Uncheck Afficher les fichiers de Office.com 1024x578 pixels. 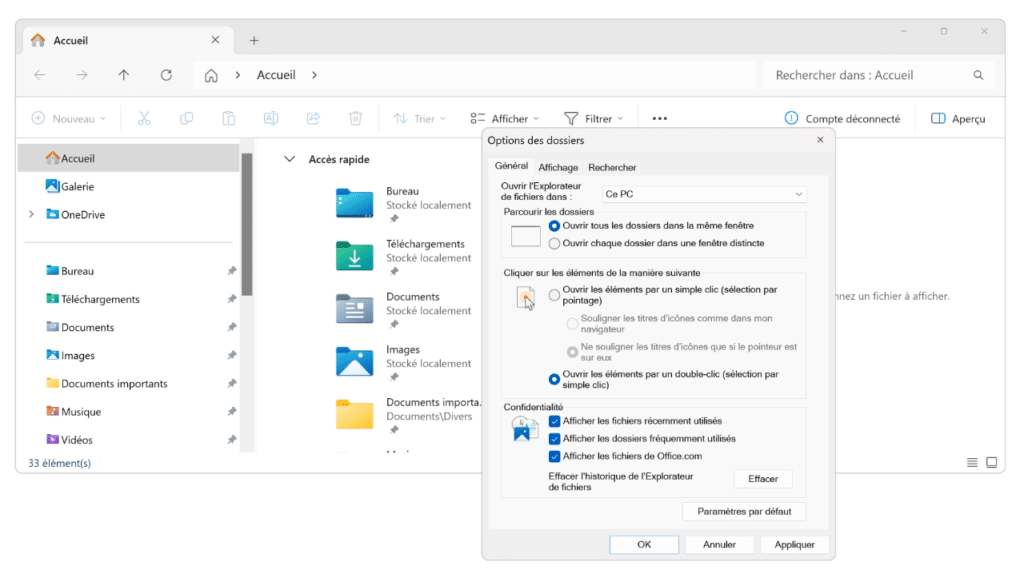tap(555, 457)
